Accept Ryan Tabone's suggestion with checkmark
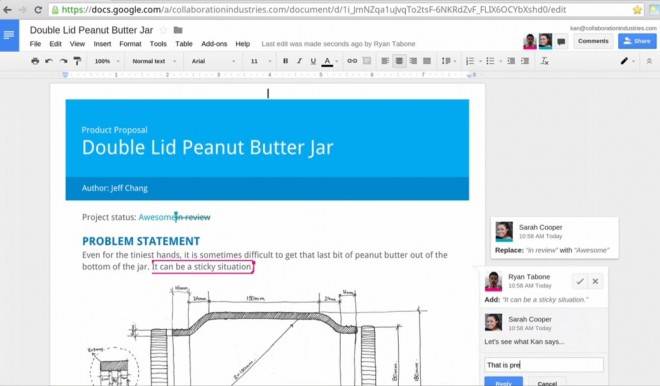This screenshot has height=386, width=660. (x=580, y=281)
